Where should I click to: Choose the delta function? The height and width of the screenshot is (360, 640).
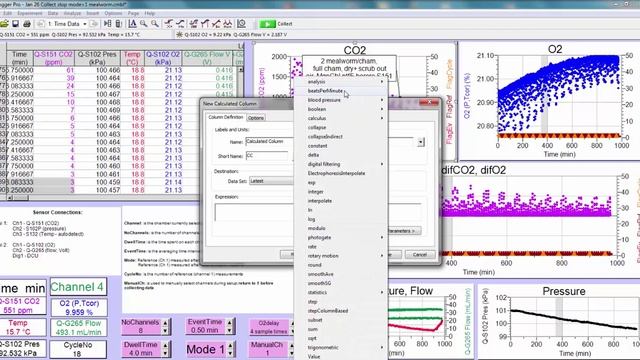[341, 155]
